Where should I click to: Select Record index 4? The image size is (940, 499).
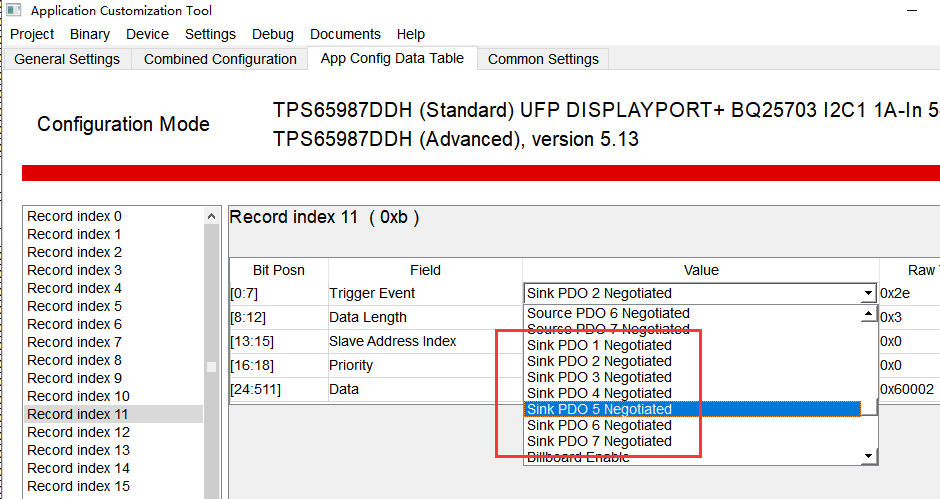(x=113, y=288)
